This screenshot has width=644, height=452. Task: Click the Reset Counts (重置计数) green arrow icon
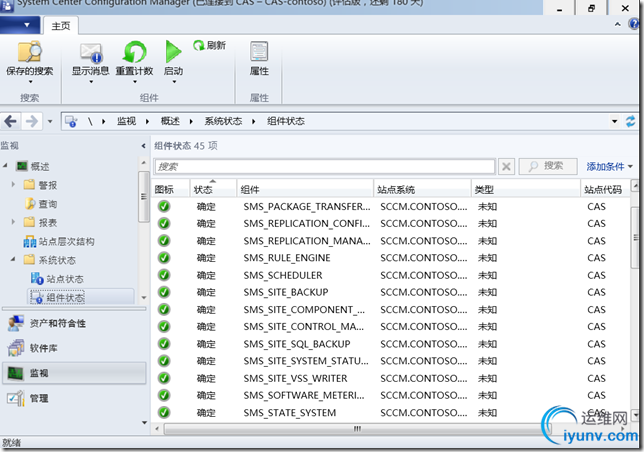[134, 52]
